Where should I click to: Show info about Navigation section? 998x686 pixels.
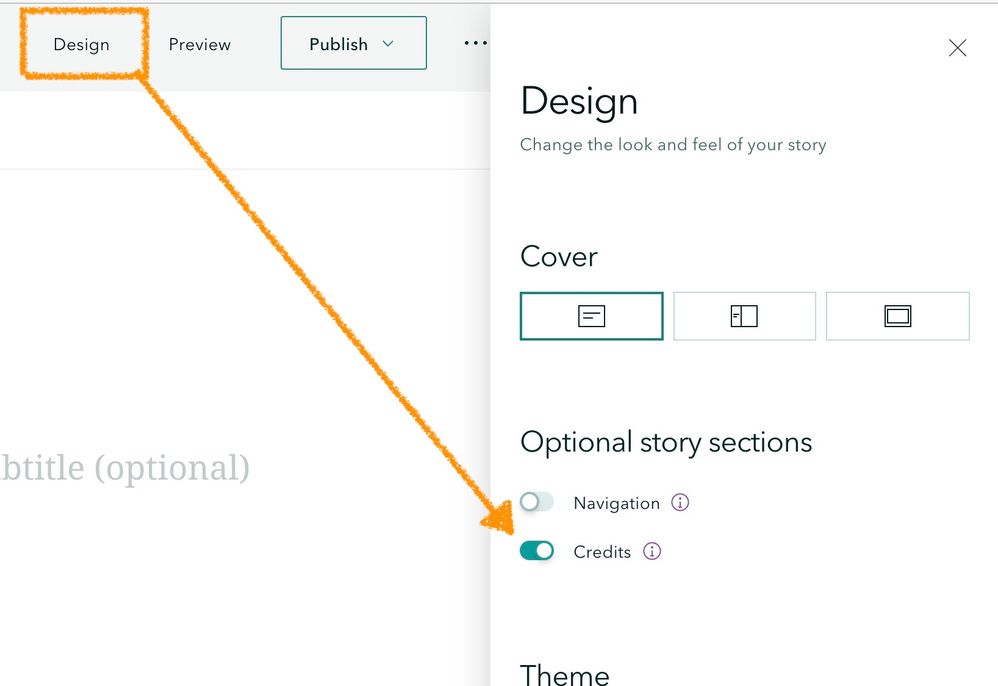coord(680,502)
